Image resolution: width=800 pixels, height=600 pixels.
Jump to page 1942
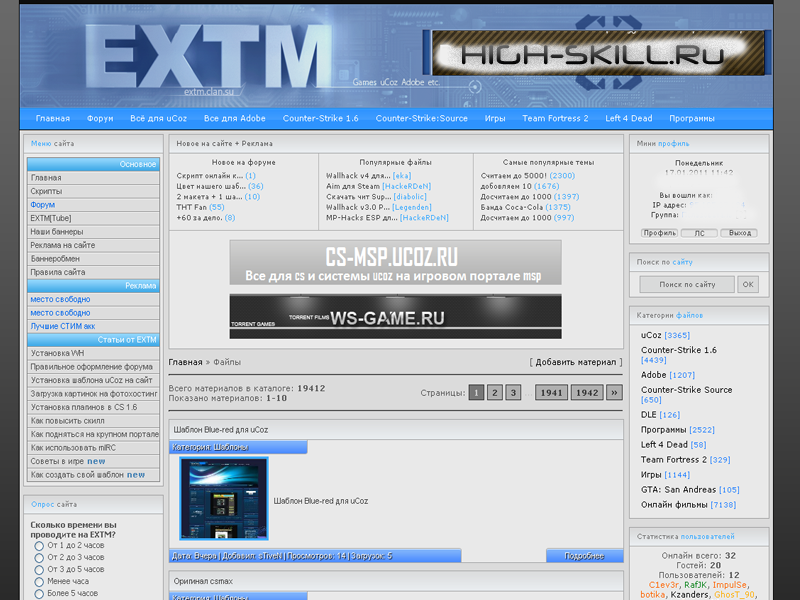point(586,393)
